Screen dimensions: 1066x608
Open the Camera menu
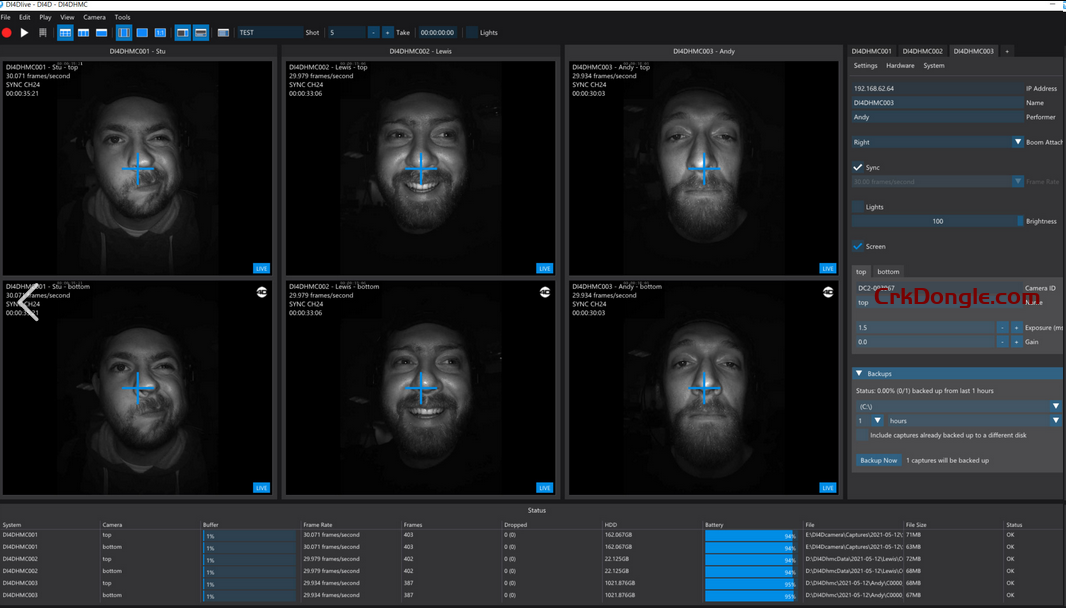pyautogui.click(x=94, y=17)
